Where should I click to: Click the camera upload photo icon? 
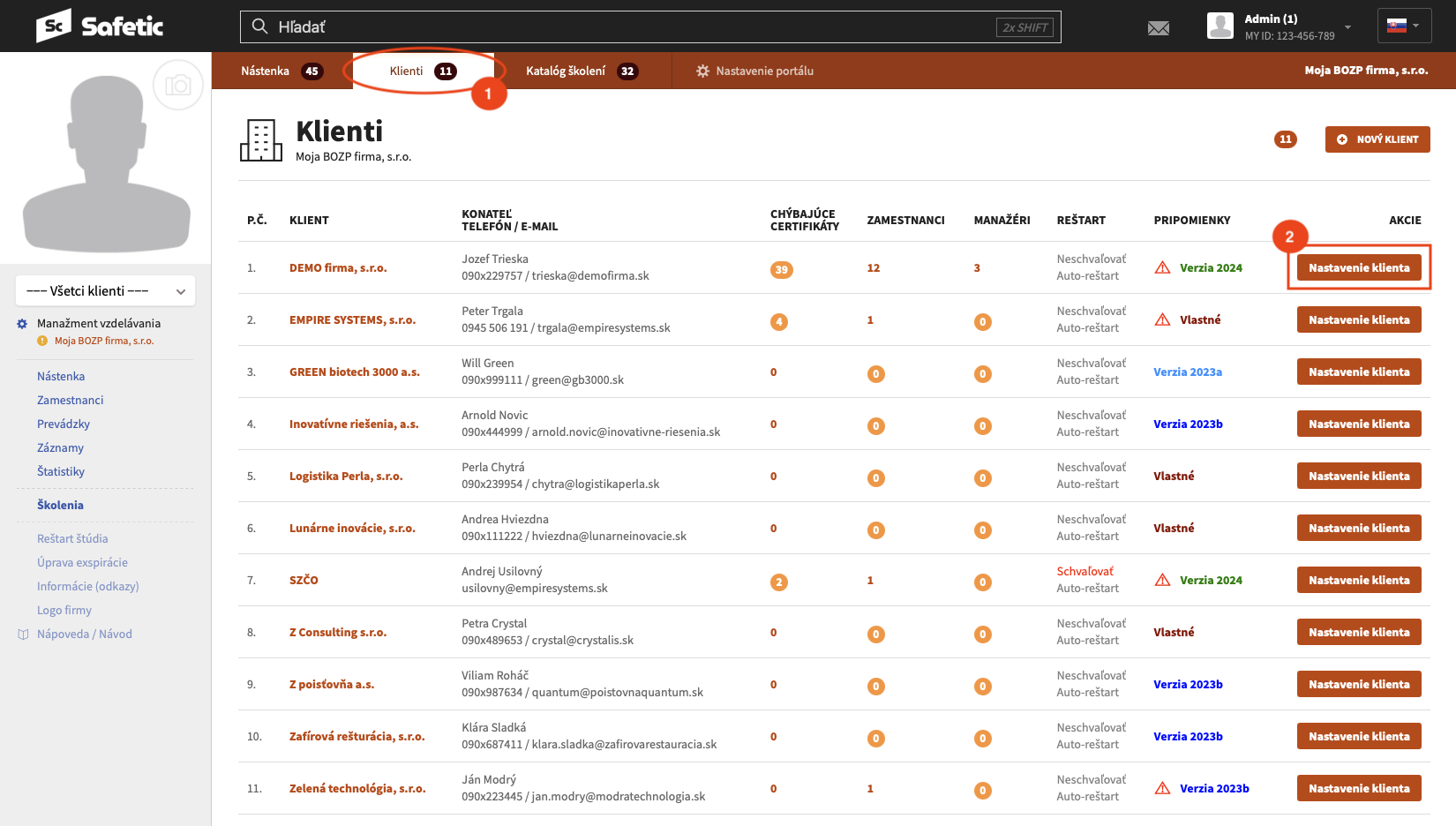coord(178,85)
